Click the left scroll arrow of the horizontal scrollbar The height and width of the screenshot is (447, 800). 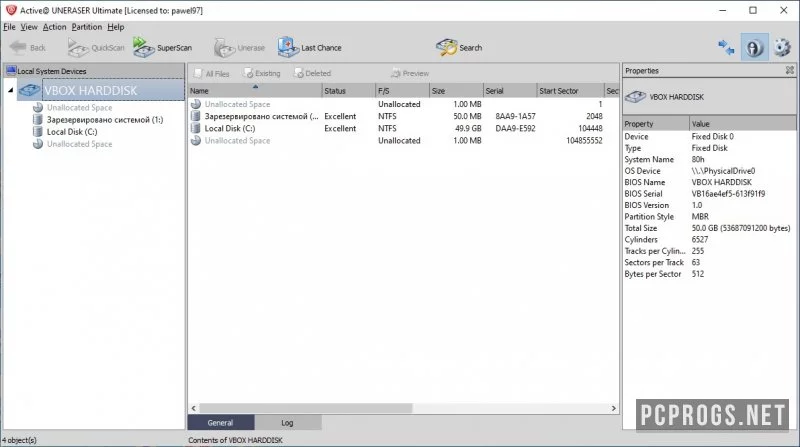point(193,408)
